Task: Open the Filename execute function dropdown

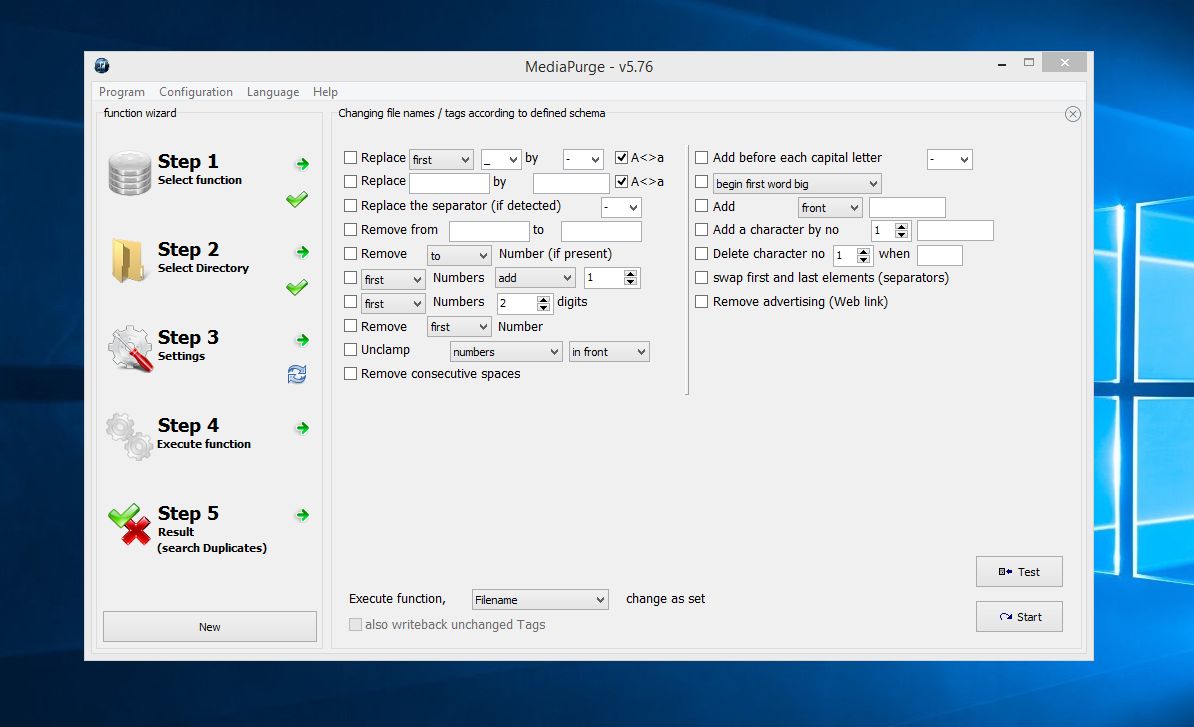Action: click(540, 600)
